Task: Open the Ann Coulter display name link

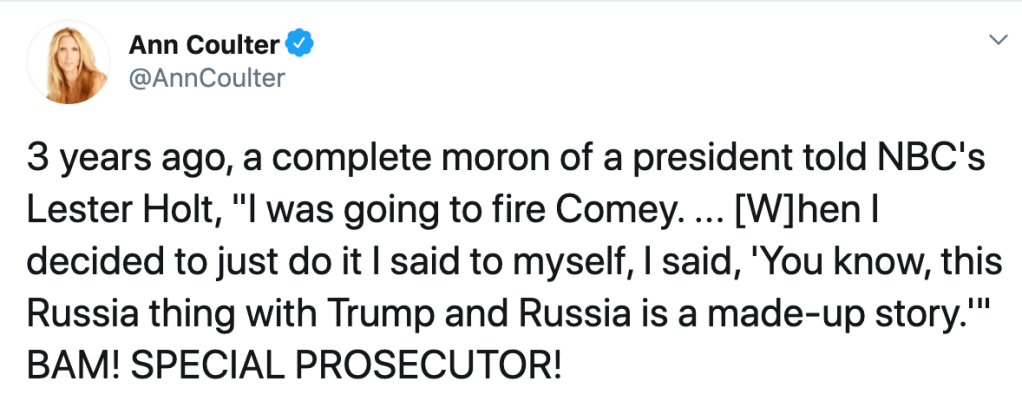Action: 204,44
